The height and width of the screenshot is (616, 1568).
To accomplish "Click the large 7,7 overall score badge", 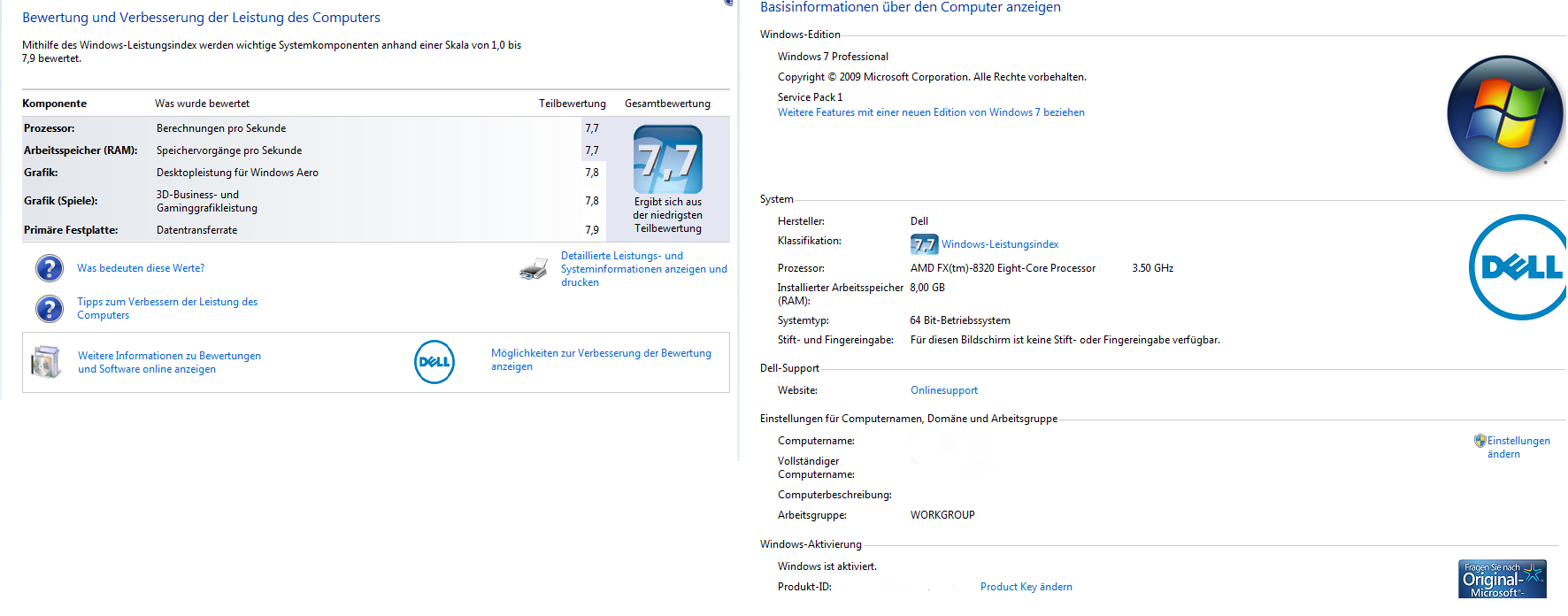I will [x=668, y=159].
